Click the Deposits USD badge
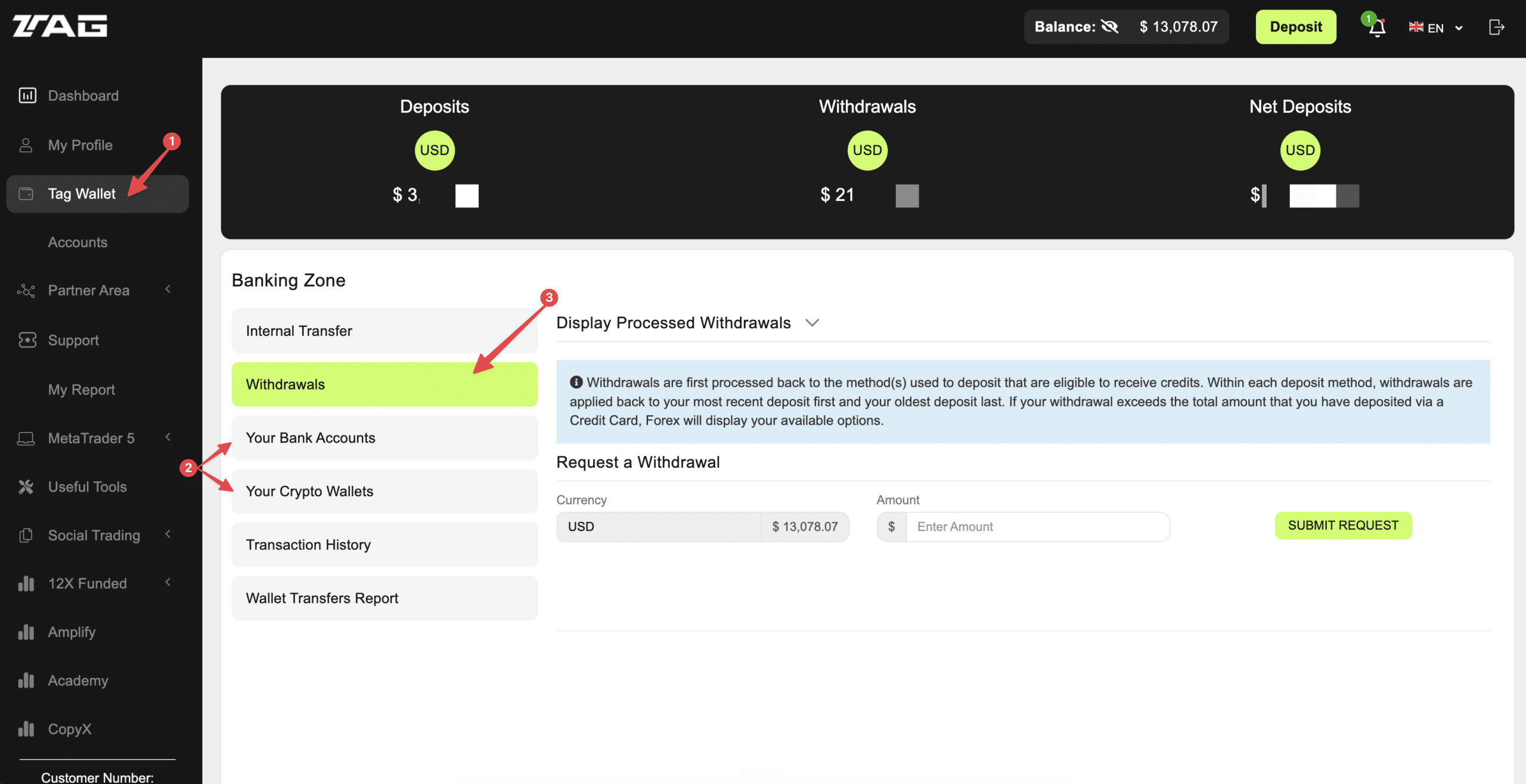The height and width of the screenshot is (784, 1526). coord(435,150)
